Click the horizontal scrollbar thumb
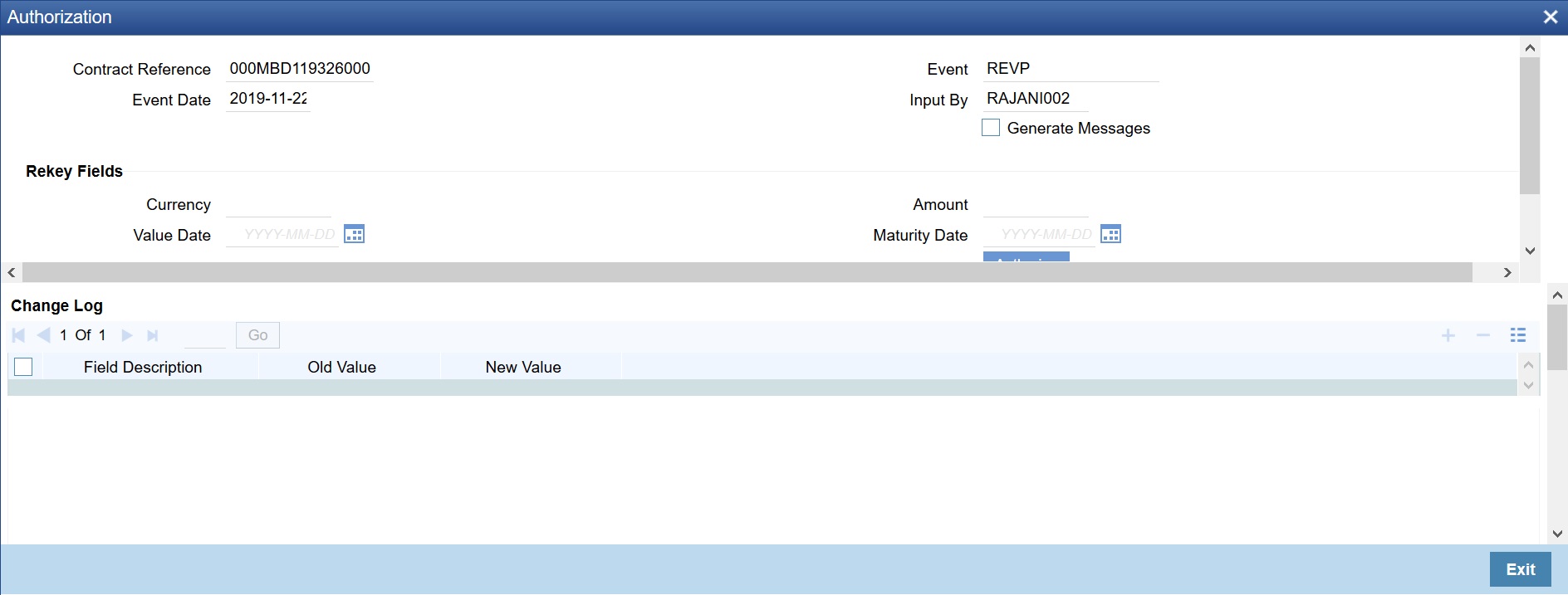This screenshot has height=595, width=1568. pyautogui.click(x=747, y=272)
